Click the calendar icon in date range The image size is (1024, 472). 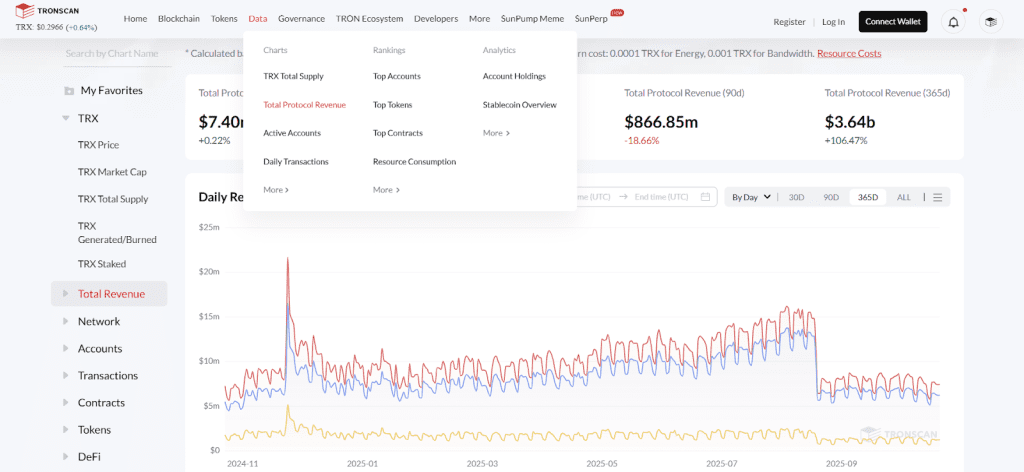coord(706,197)
